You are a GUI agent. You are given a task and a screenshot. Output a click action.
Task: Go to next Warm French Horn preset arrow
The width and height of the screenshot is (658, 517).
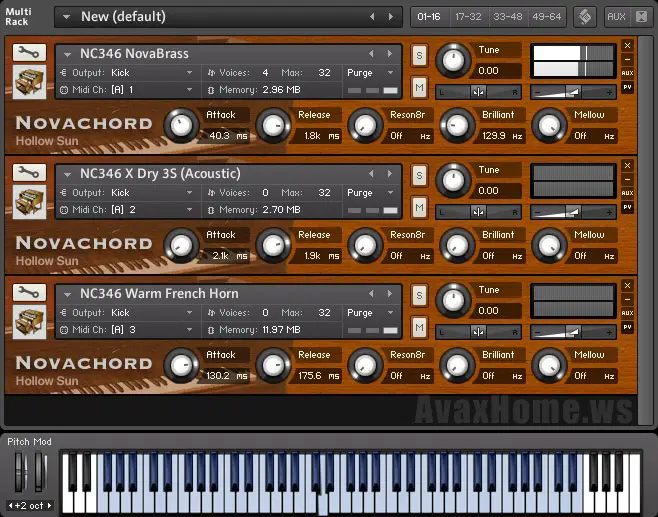390,294
